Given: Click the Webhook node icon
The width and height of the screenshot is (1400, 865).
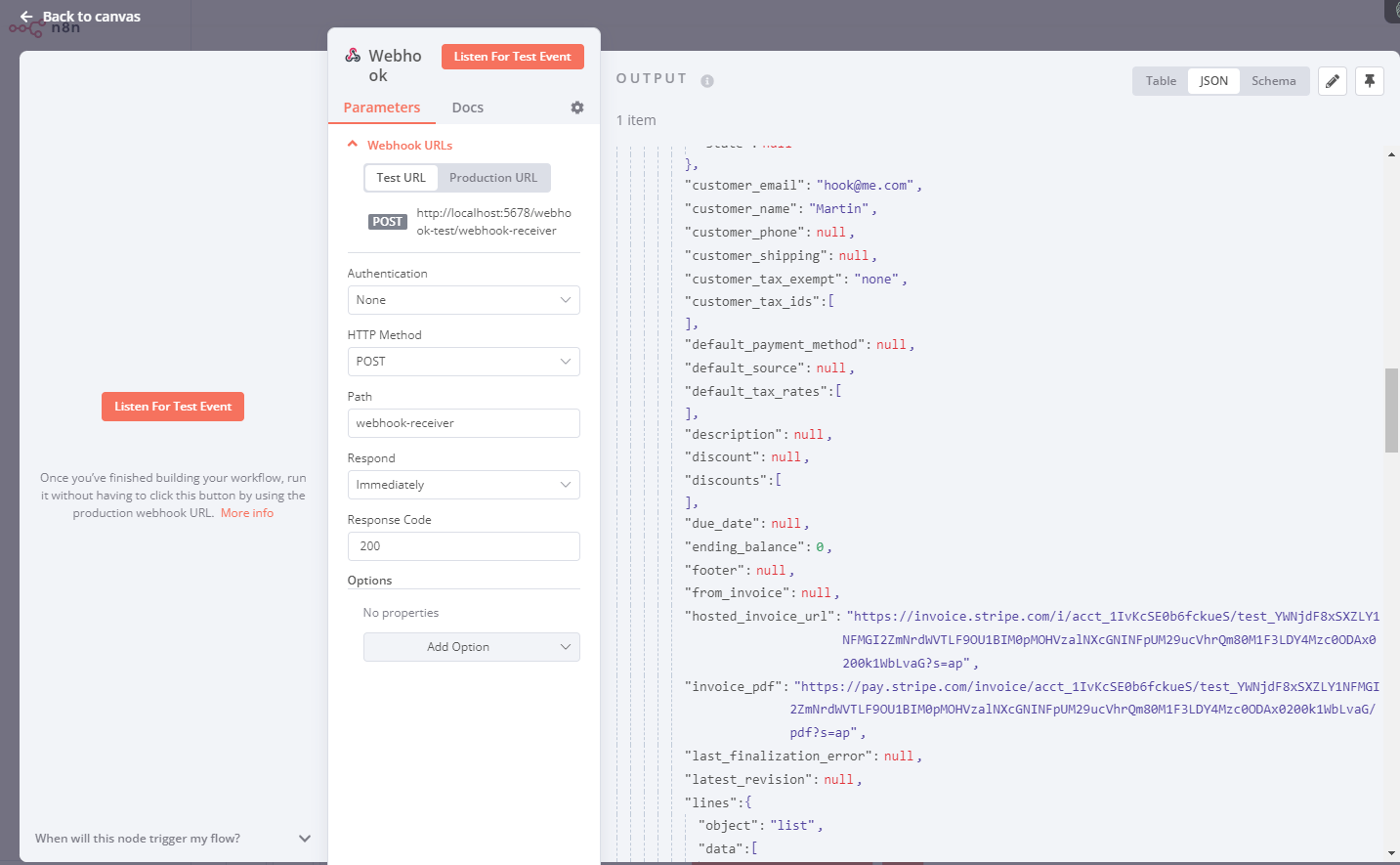Looking at the screenshot, I should [353, 56].
